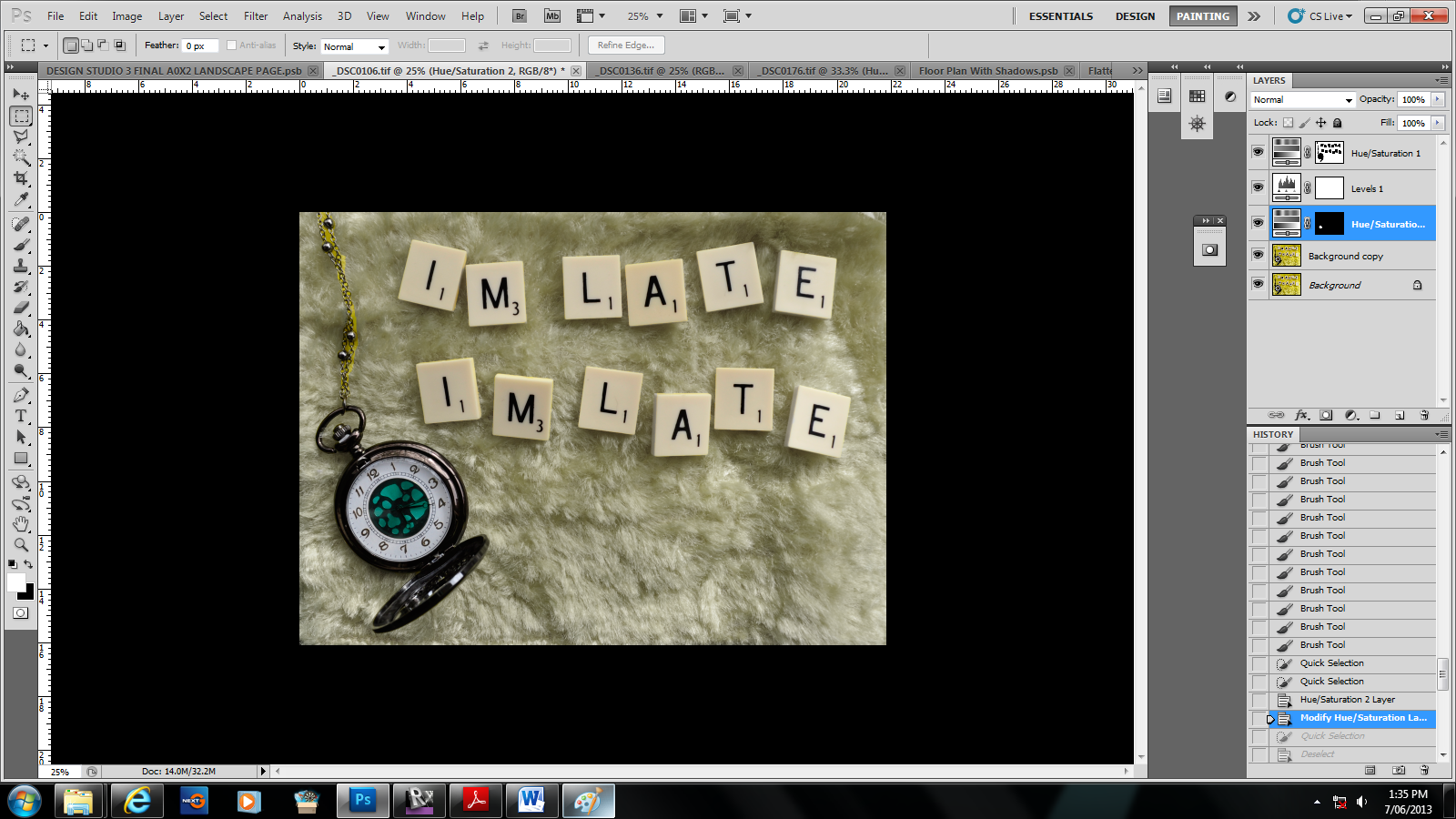Select the Zoom tool in toolbox
Screen dimensions: 1456x819
[21, 545]
